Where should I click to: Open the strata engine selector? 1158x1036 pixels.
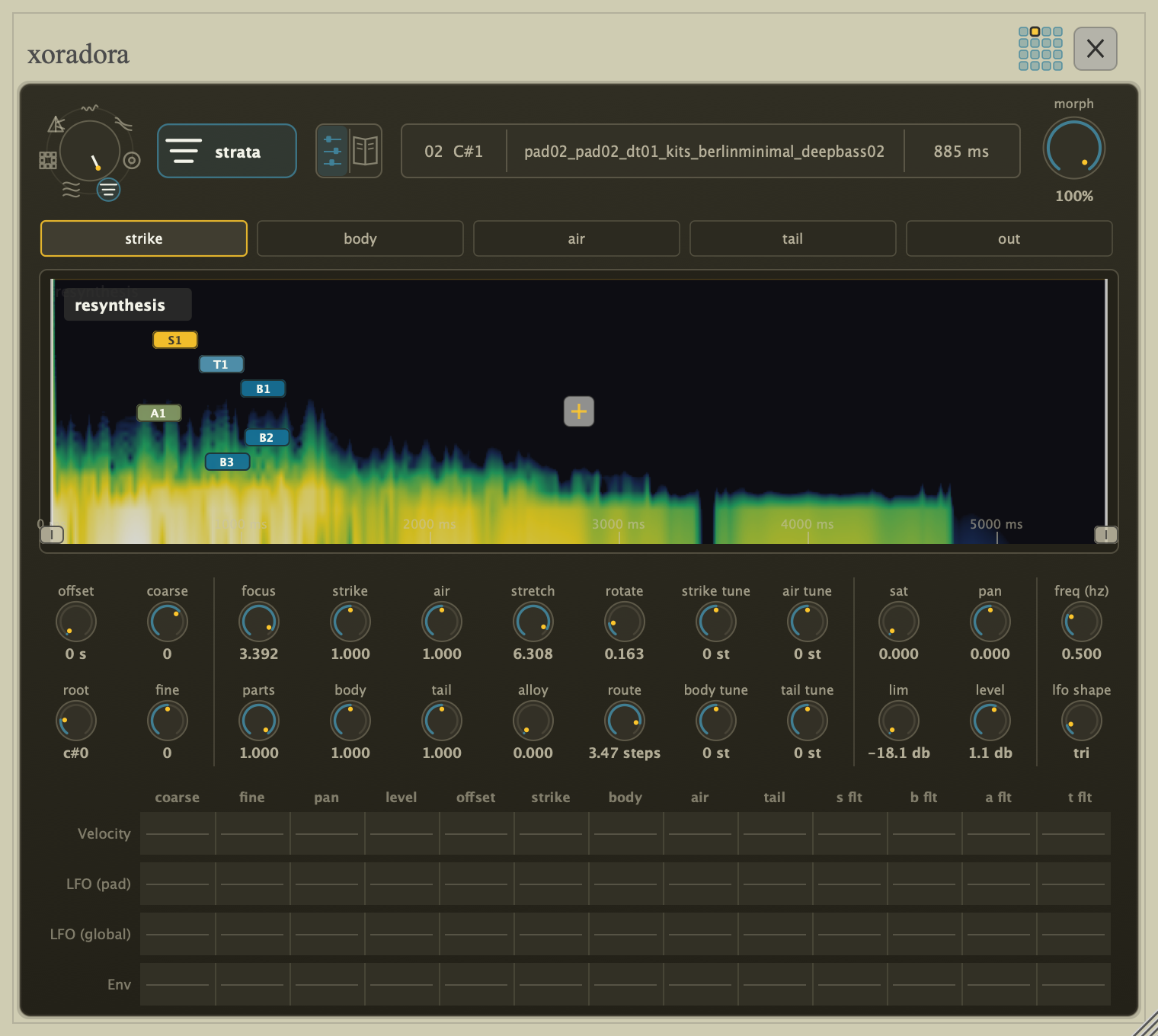coord(227,151)
